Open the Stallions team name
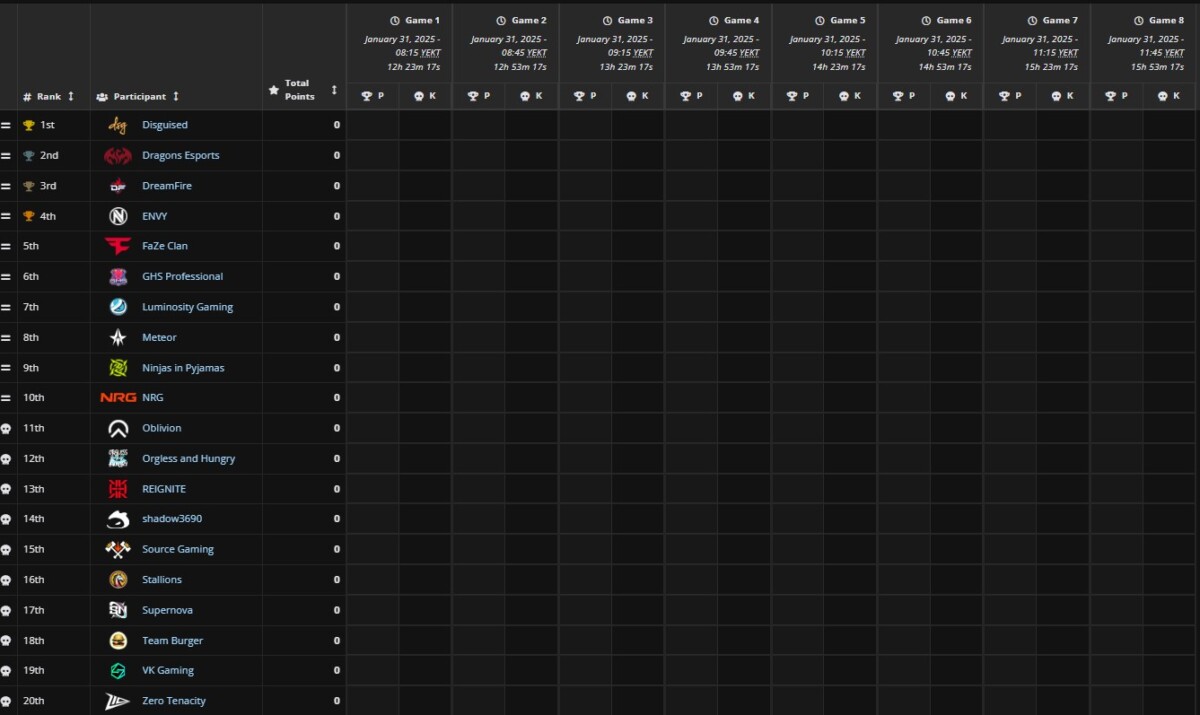This screenshot has width=1200, height=715. 162,580
